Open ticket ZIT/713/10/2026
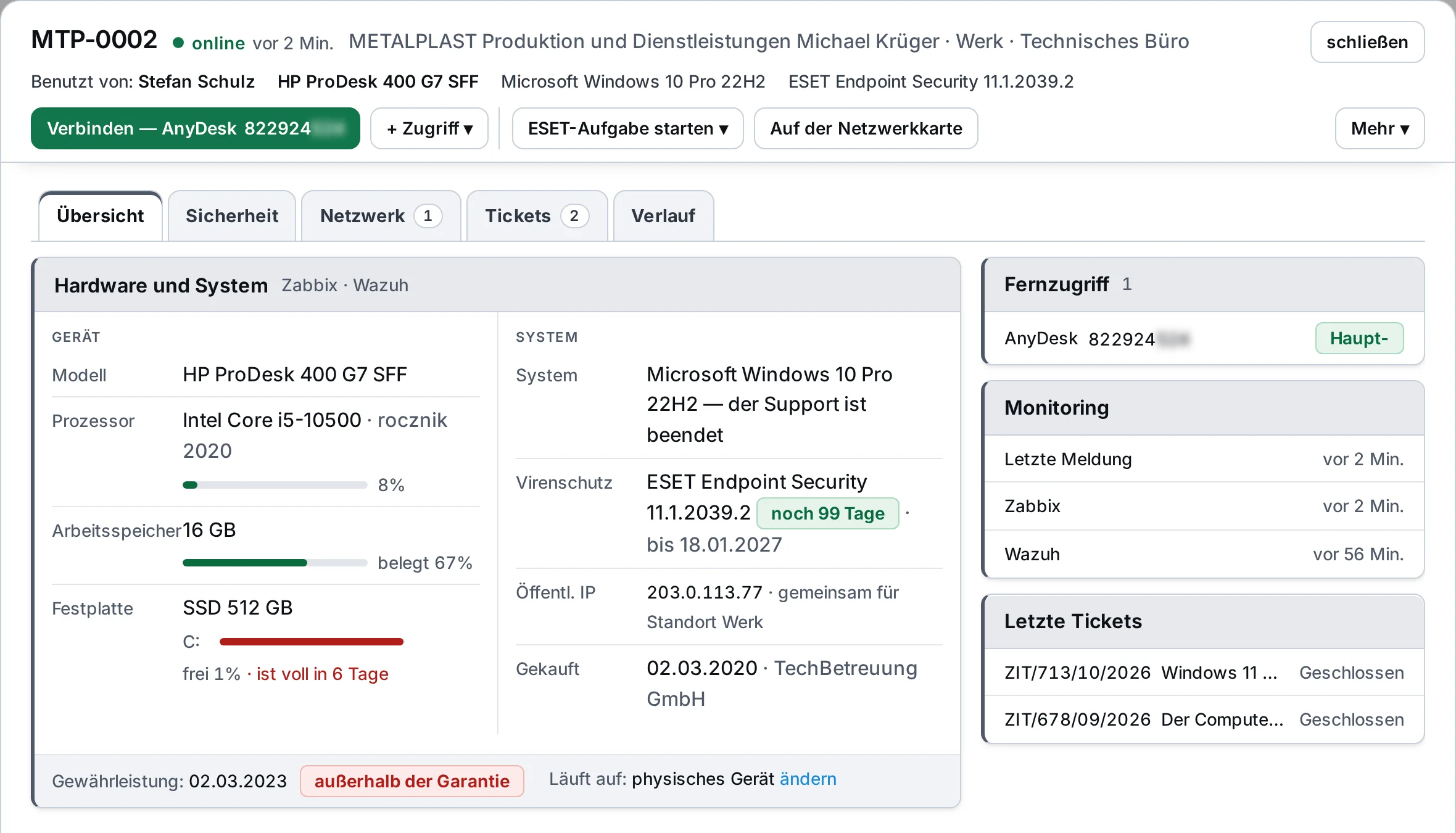The height and width of the screenshot is (833, 1456). point(1204,673)
